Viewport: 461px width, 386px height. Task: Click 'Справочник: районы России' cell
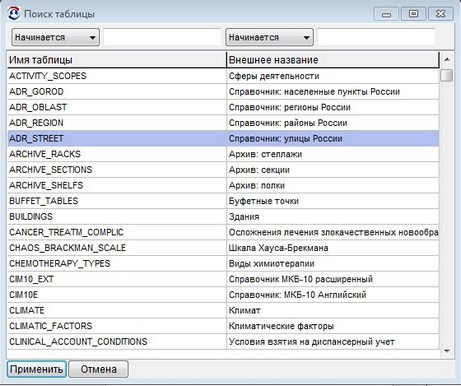pyautogui.click(x=333, y=123)
